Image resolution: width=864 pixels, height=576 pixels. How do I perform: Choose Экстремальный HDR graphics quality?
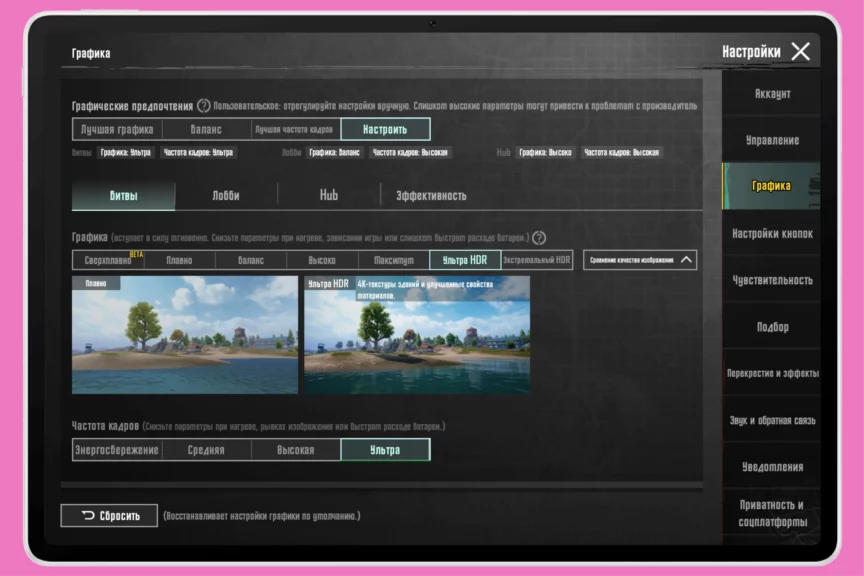click(x=537, y=260)
